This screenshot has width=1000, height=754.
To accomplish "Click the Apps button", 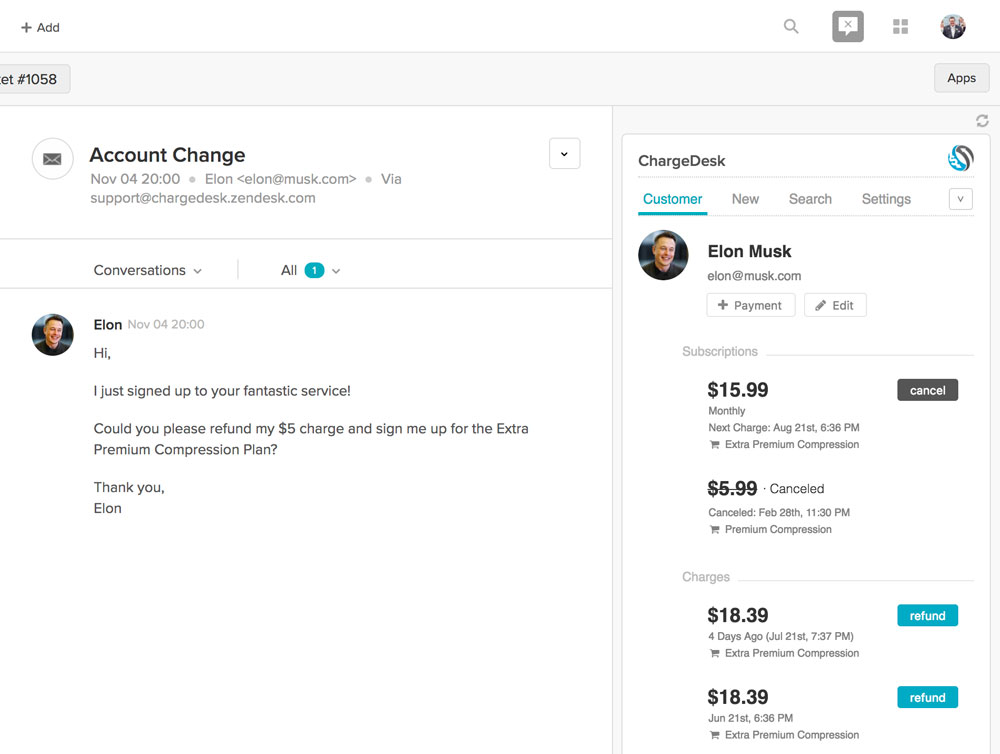I will [x=961, y=78].
